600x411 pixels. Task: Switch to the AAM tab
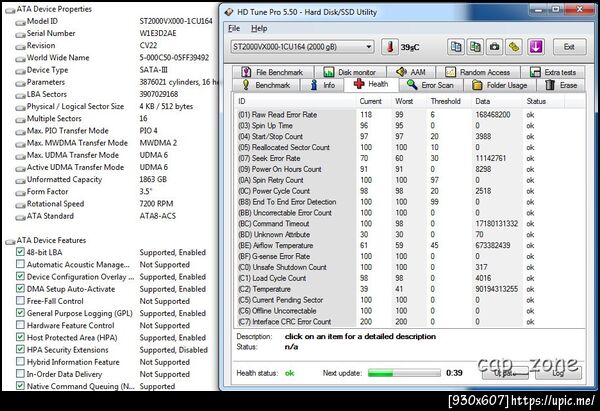411,72
